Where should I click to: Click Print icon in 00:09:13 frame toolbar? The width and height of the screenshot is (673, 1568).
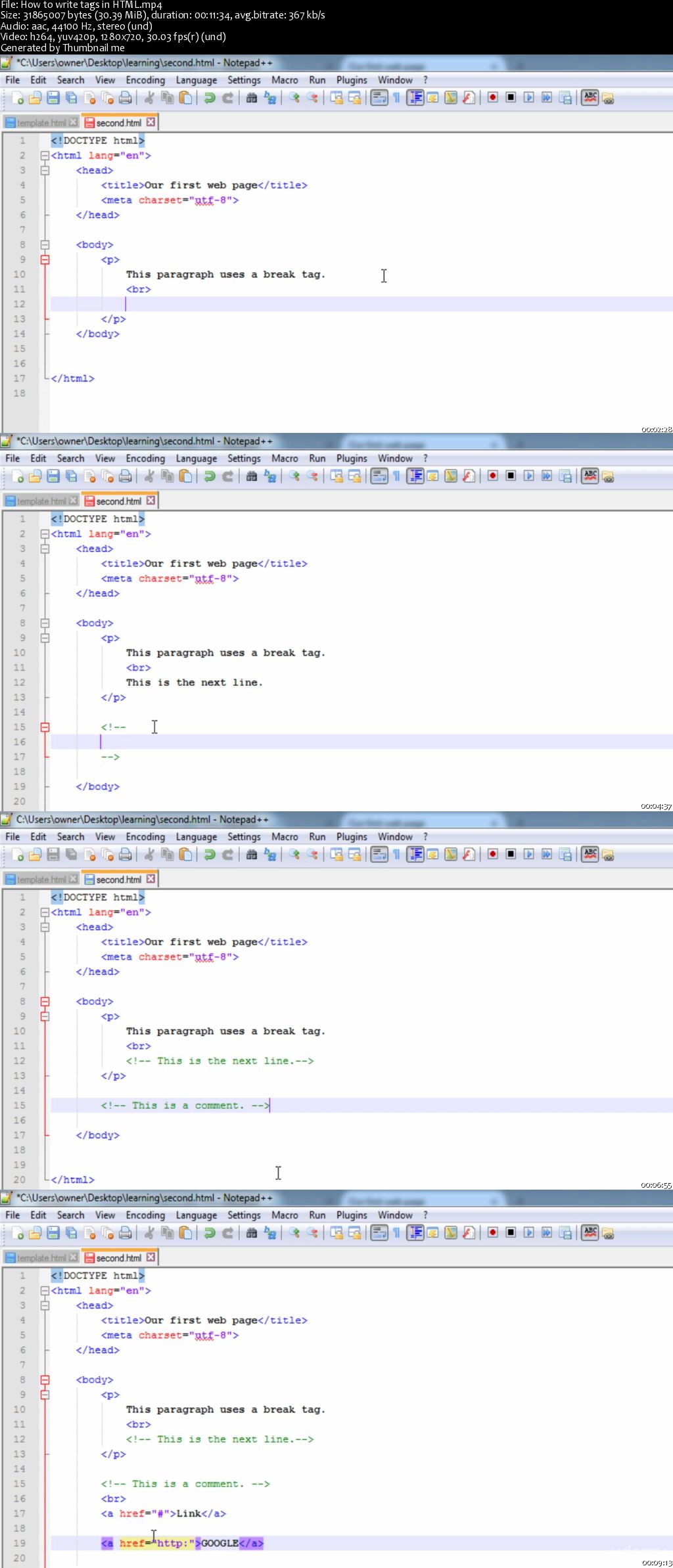click(126, 1233)
